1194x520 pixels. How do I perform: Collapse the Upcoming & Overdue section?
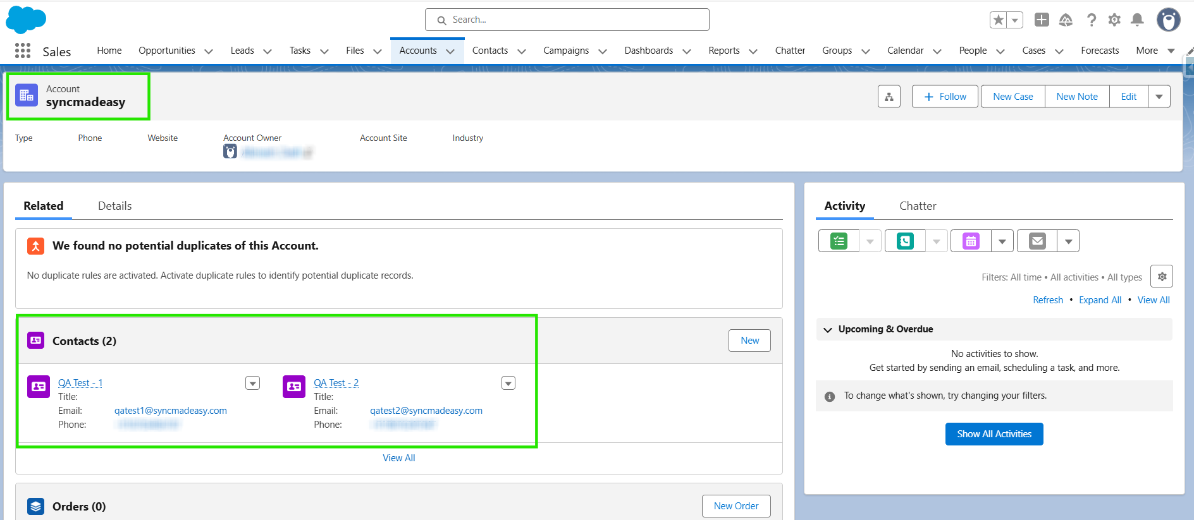pyautogui.click(x=827, y=329)
